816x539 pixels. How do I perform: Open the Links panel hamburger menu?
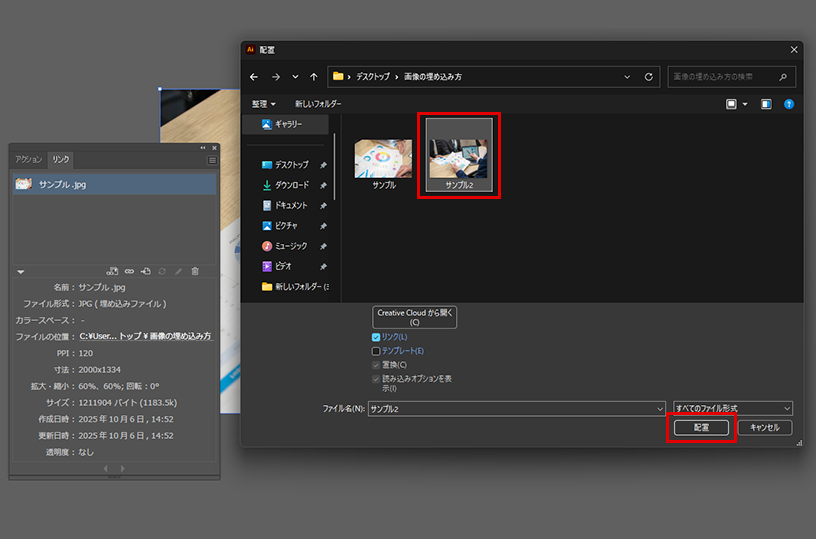click(x=212, y=160)
